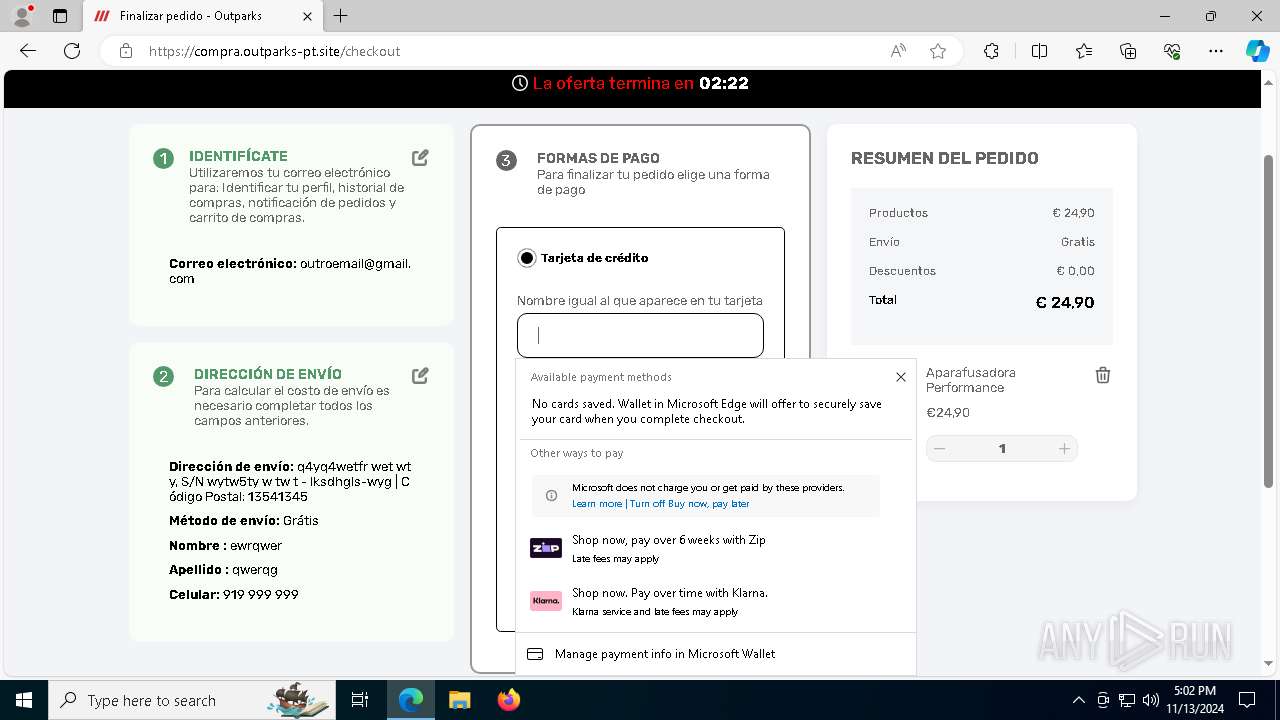
Task: Open the Favorites list
Action: click(x=1084, y=51)
